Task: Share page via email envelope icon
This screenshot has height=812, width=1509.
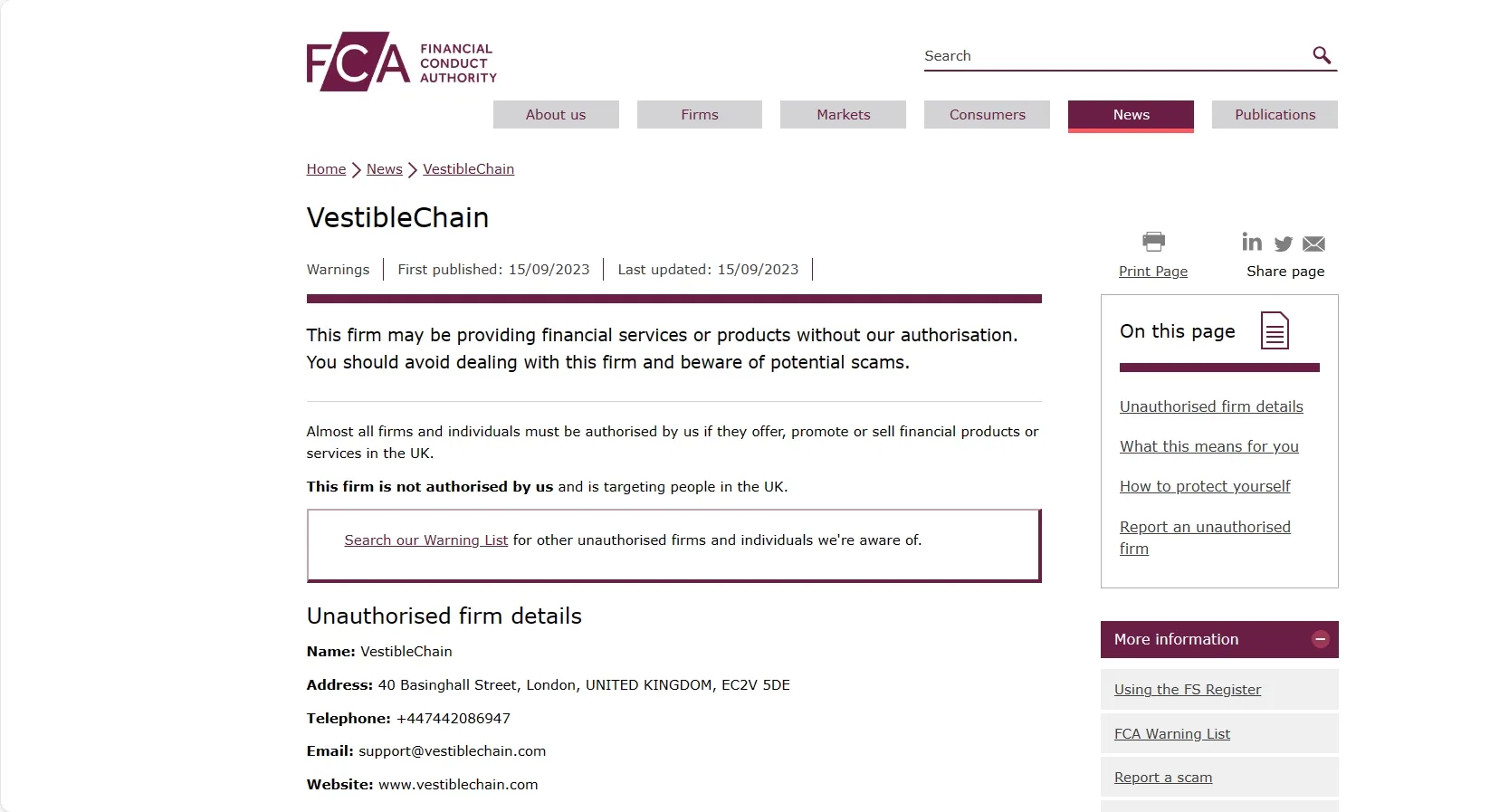Action: [x=1313, y=244]
